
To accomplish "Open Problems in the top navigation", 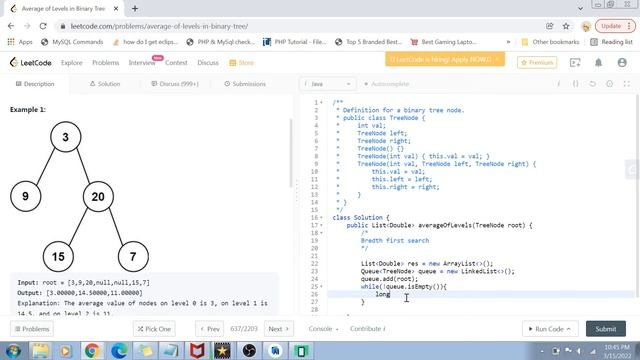I will [x=105, y=62].
